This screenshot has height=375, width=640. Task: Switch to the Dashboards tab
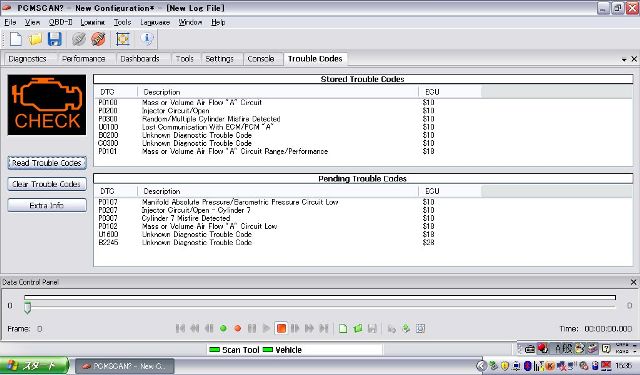[x=140, y=59]
